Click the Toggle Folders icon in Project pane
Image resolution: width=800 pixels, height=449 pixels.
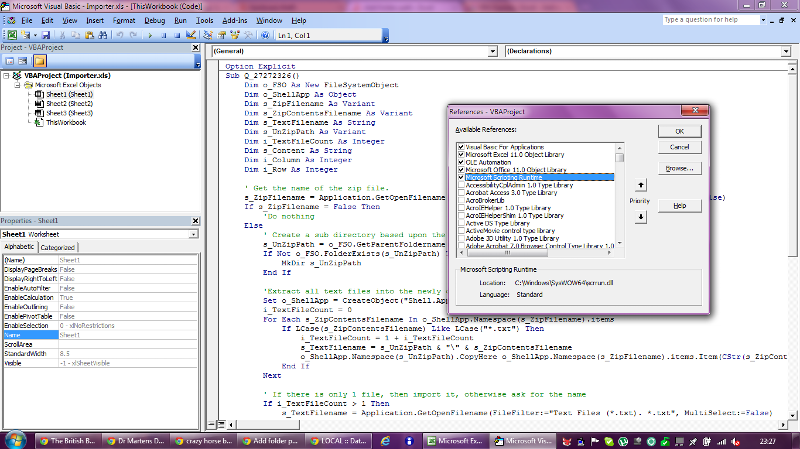40,61
